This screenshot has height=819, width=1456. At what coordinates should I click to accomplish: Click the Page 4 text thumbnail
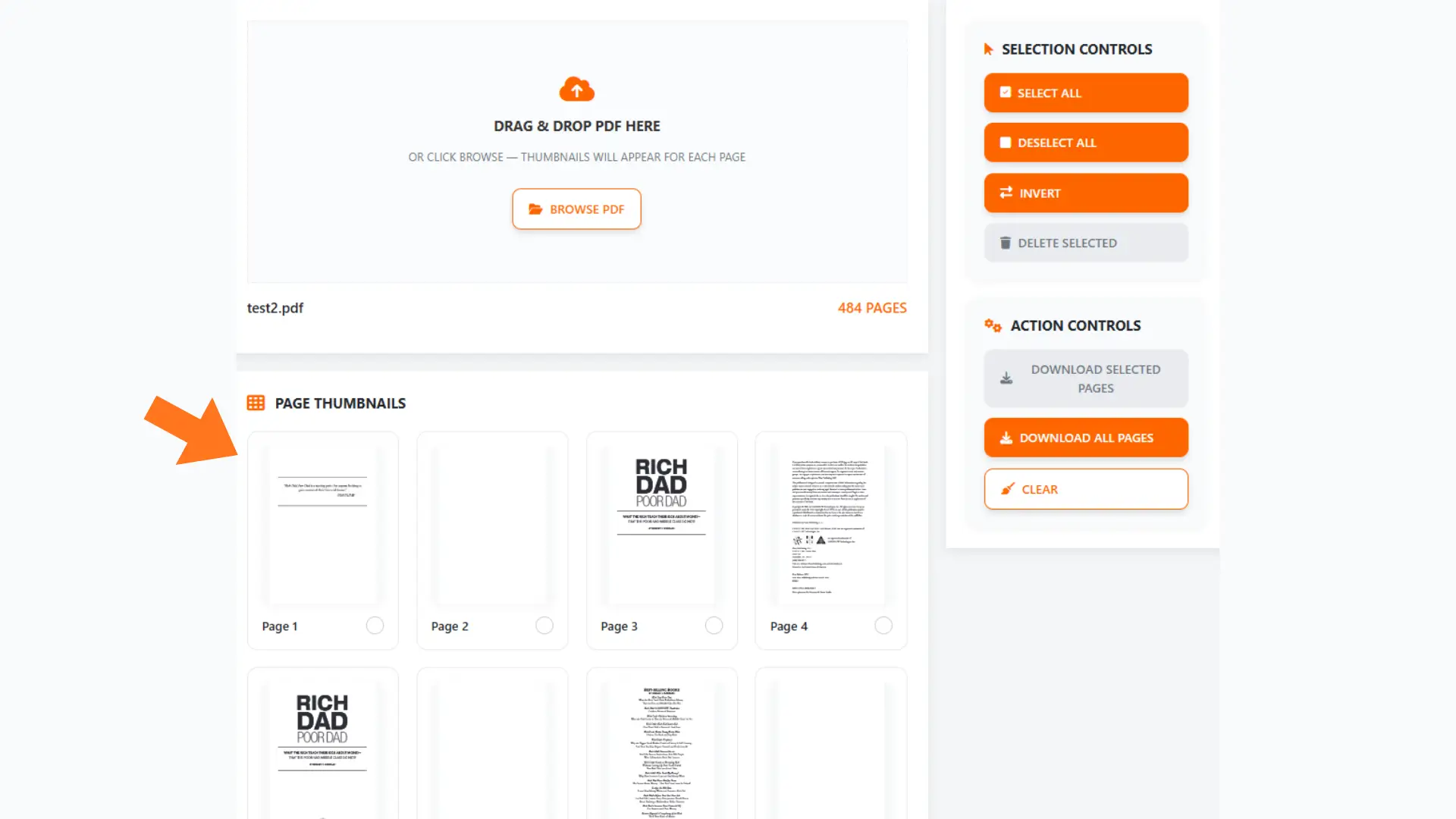coord(830,523)
